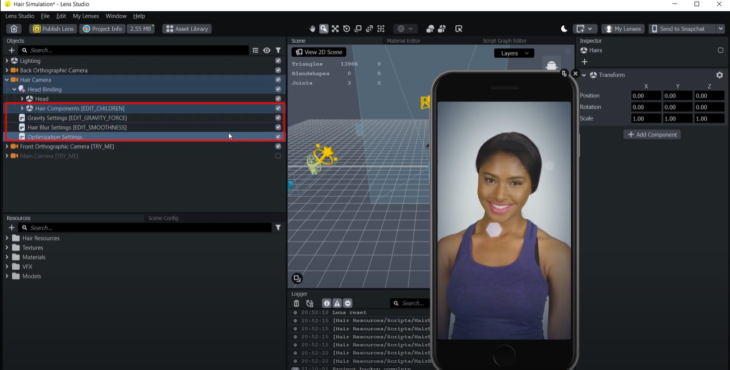Open Transform component gear settings
Image resolution: width=730 pixels, height=370 pixels.
(x=719, y=75)
